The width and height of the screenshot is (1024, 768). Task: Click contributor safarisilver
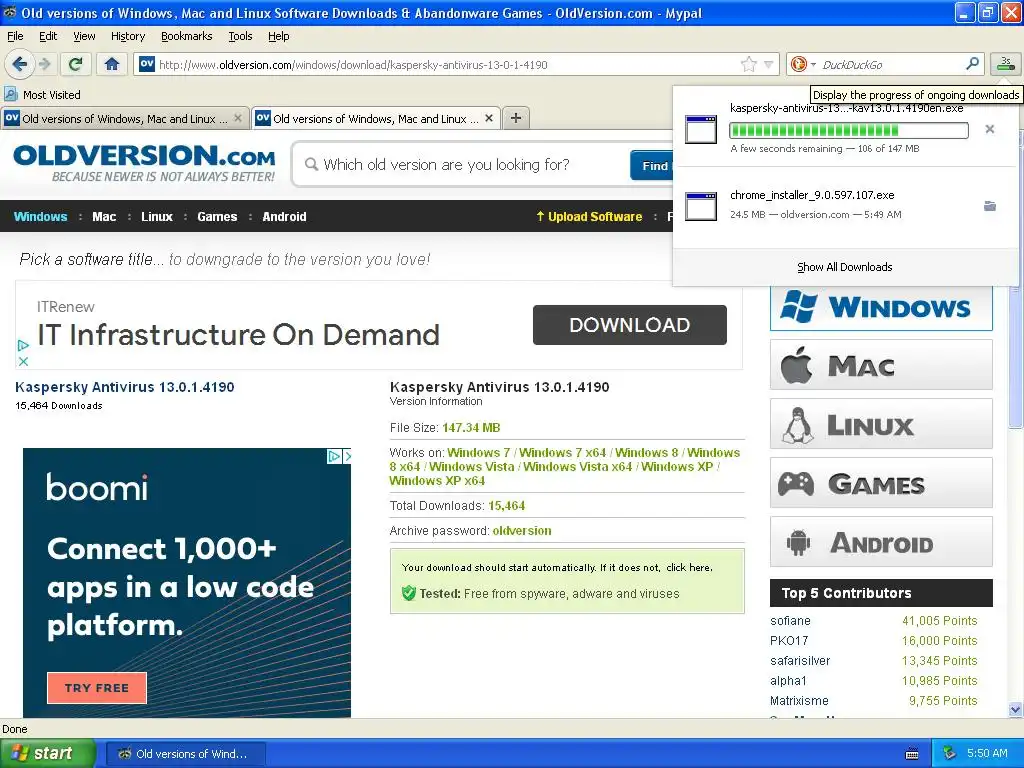coord(800,660)
